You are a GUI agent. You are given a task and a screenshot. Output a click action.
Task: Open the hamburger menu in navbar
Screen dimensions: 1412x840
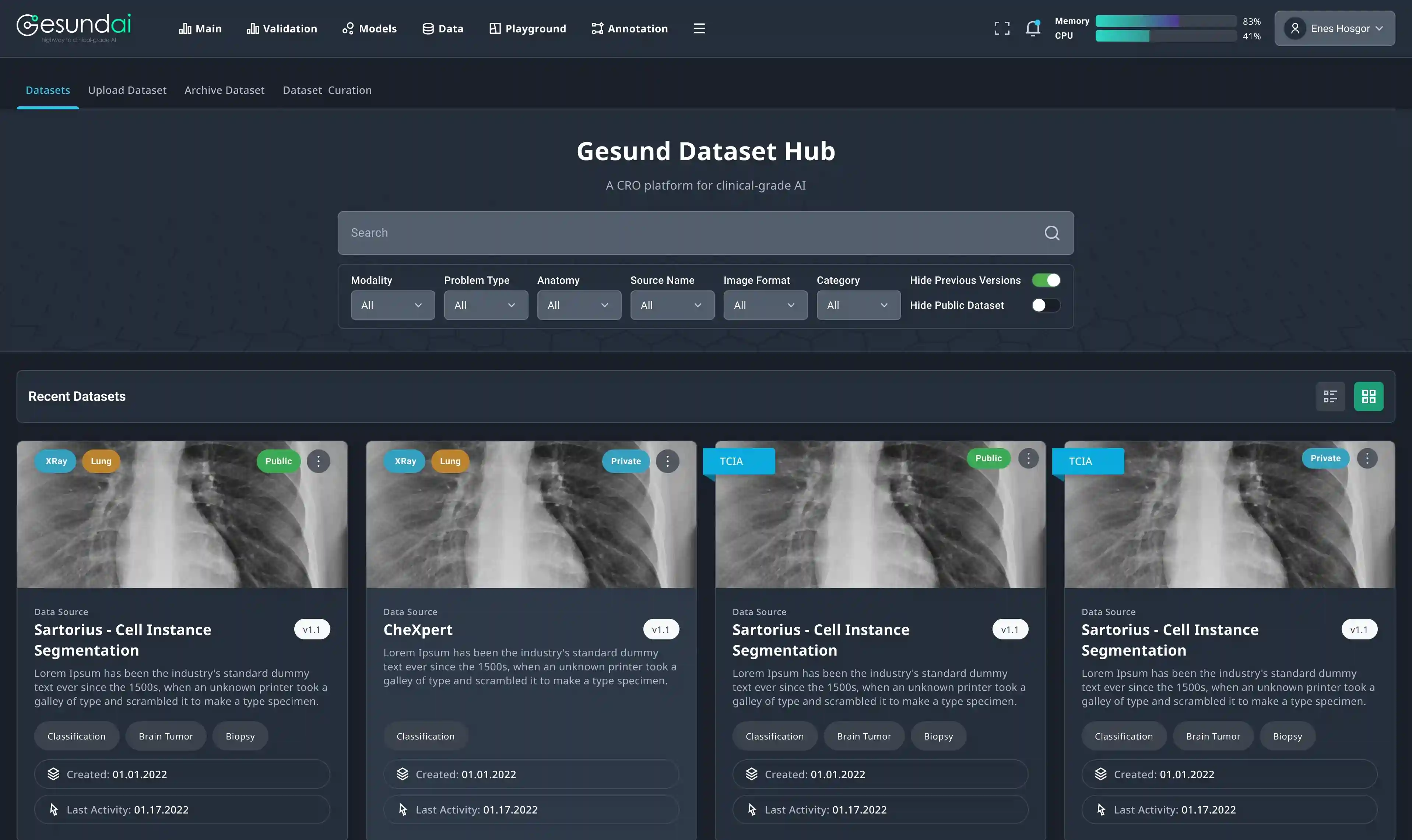[x=699, y=28]
